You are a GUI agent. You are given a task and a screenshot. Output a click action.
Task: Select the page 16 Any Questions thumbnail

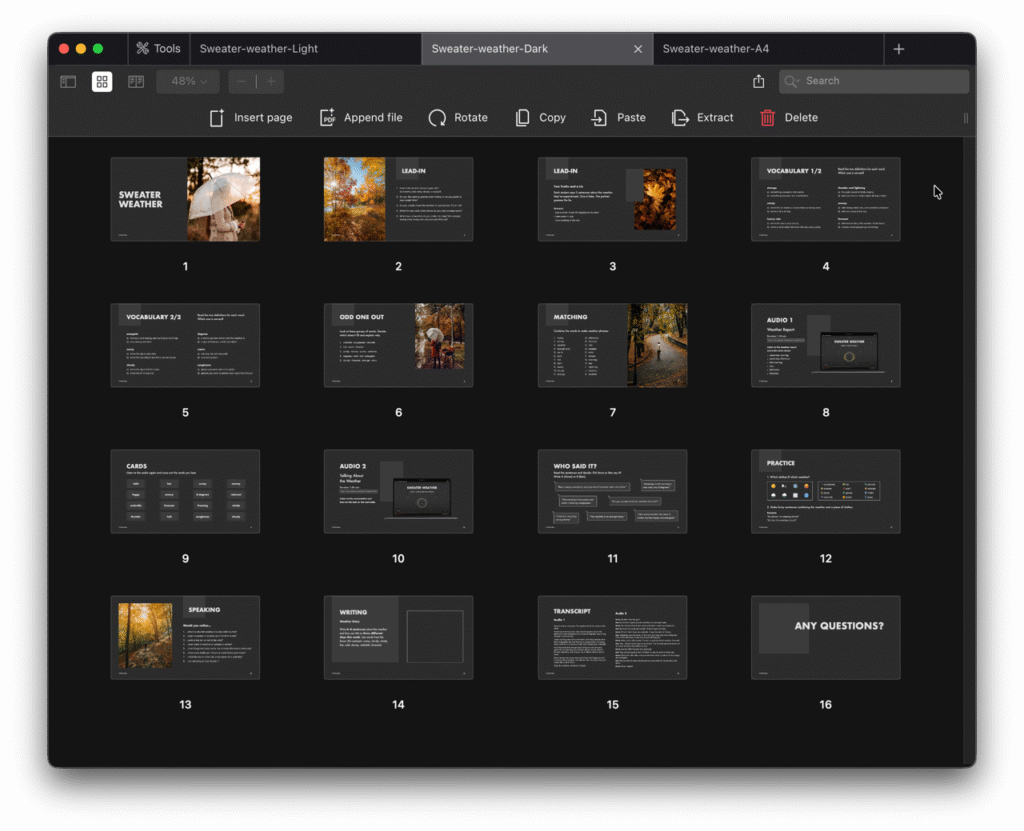point(825,637)
